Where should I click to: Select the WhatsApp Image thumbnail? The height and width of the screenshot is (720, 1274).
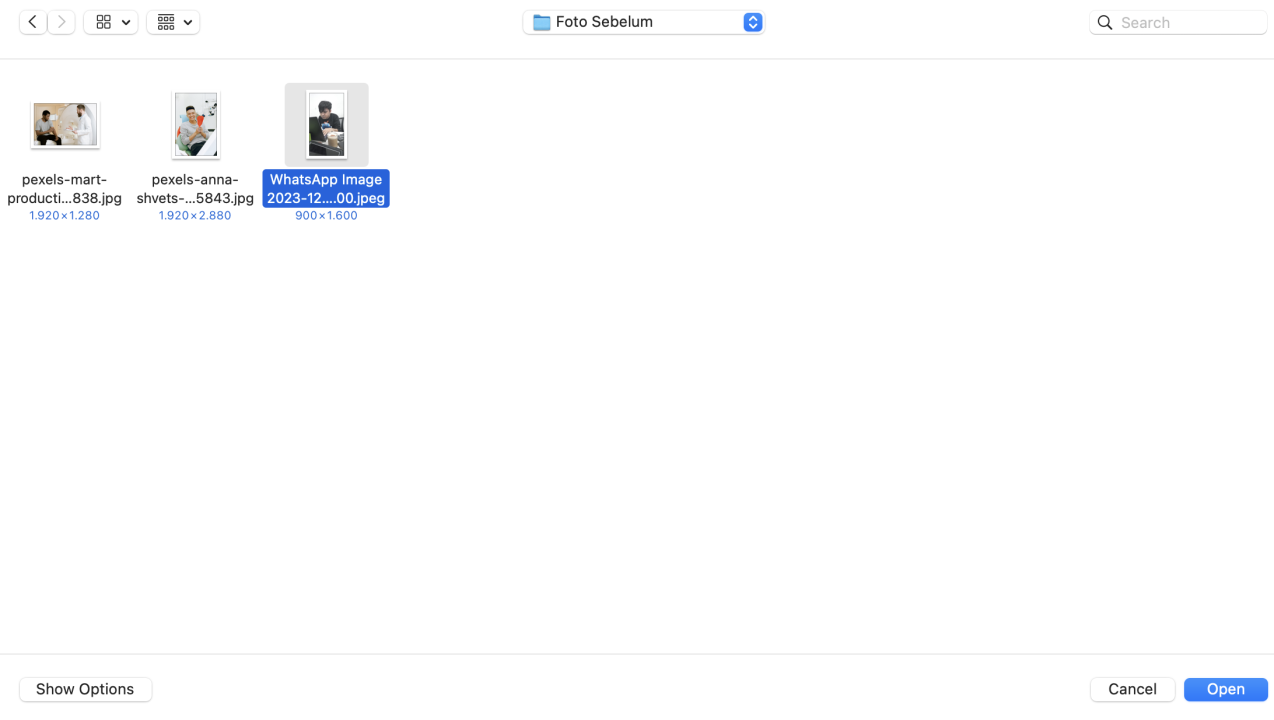(326, 125)
